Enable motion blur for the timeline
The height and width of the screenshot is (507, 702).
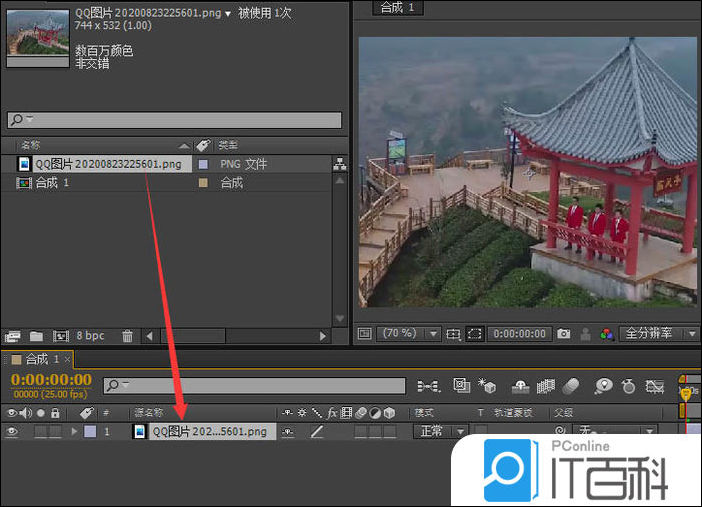coord(571,386)
